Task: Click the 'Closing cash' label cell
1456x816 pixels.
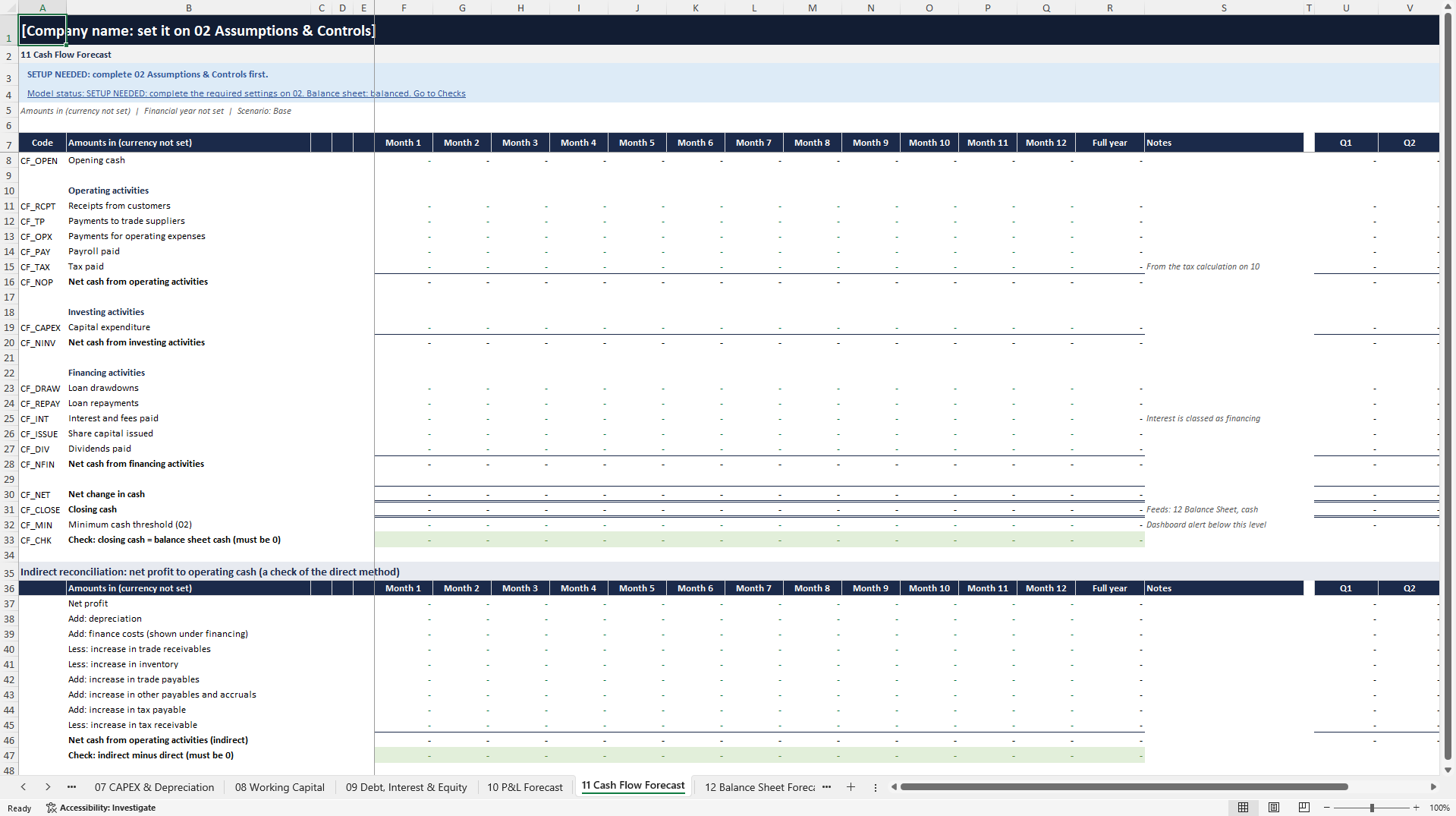Action: tap(189, 509)
